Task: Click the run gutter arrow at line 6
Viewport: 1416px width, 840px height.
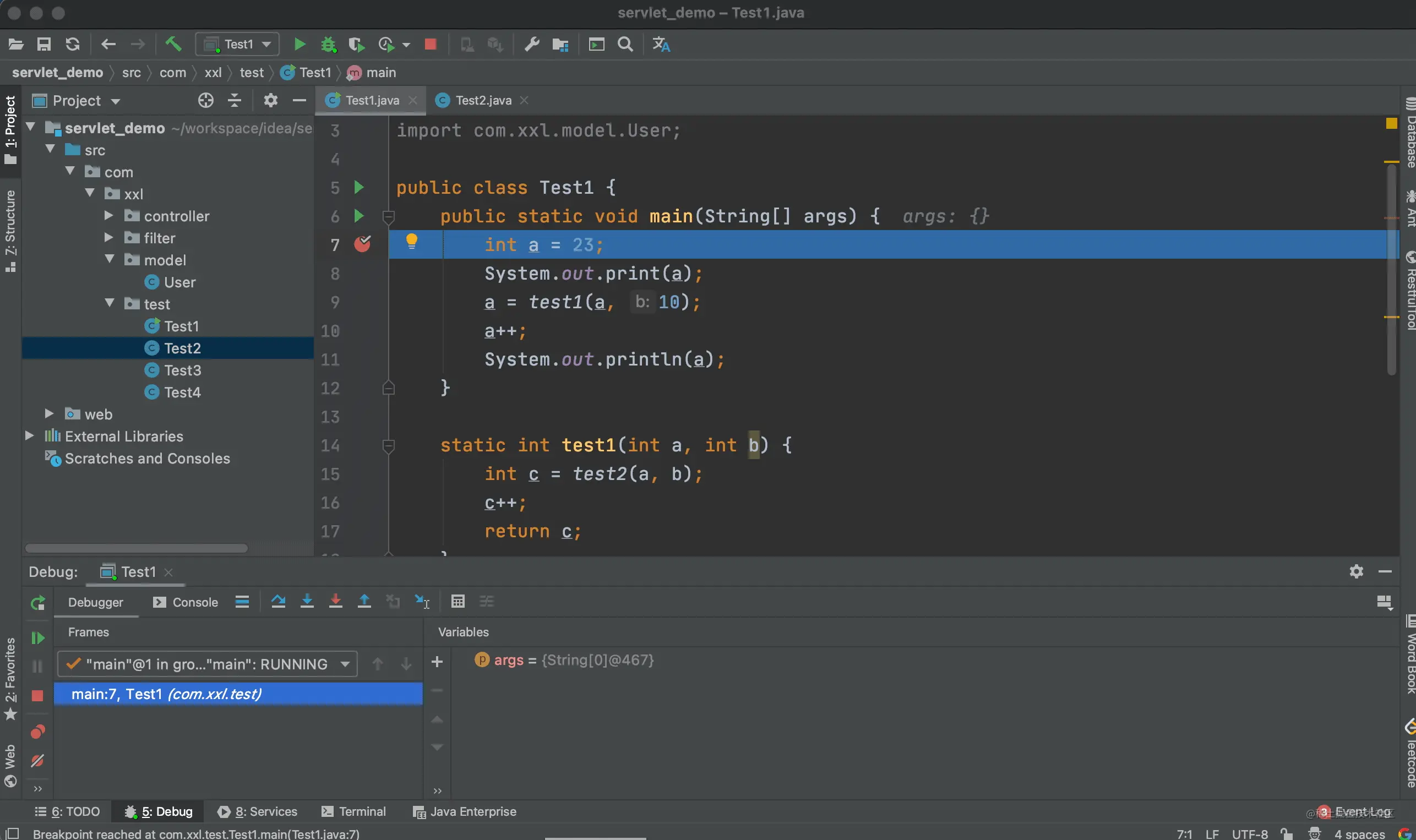Action: click(x=358, y=216)
